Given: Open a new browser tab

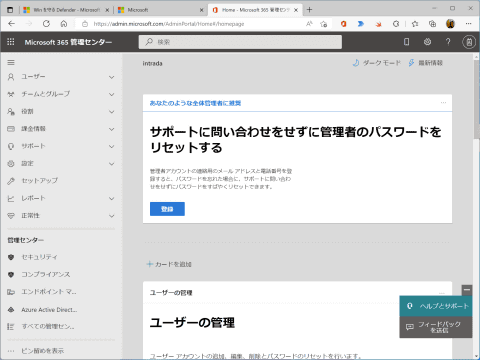Looking at the screenshot, I should 310,10.
